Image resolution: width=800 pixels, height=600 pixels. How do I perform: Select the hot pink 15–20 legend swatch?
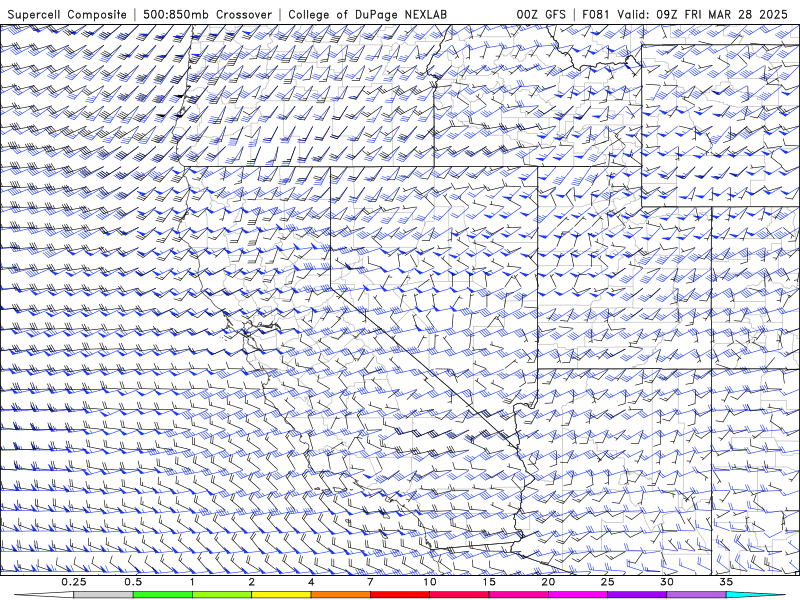[x=518, y=595]
